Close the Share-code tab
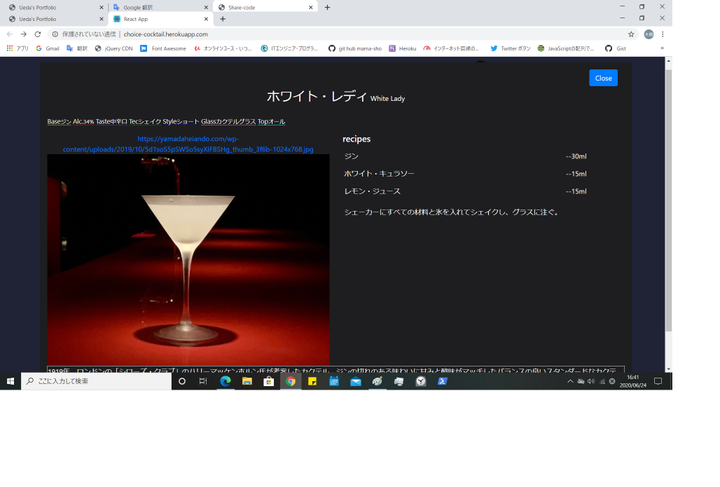Image resolution: width=720 pixels, height=487 pixels. click(310, 7)
